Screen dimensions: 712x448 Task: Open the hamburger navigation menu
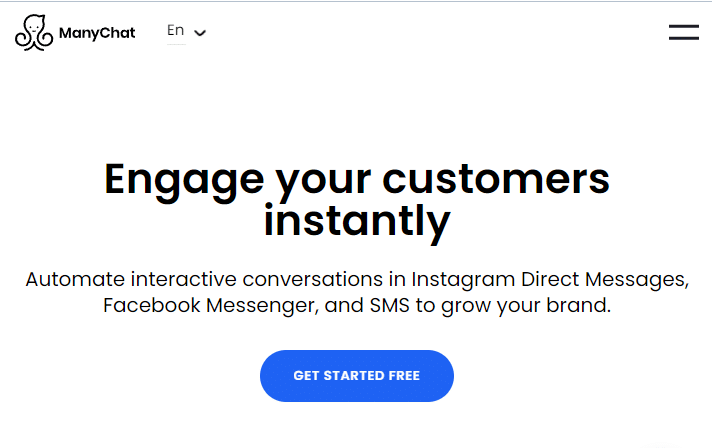click(x=683, y=32)
